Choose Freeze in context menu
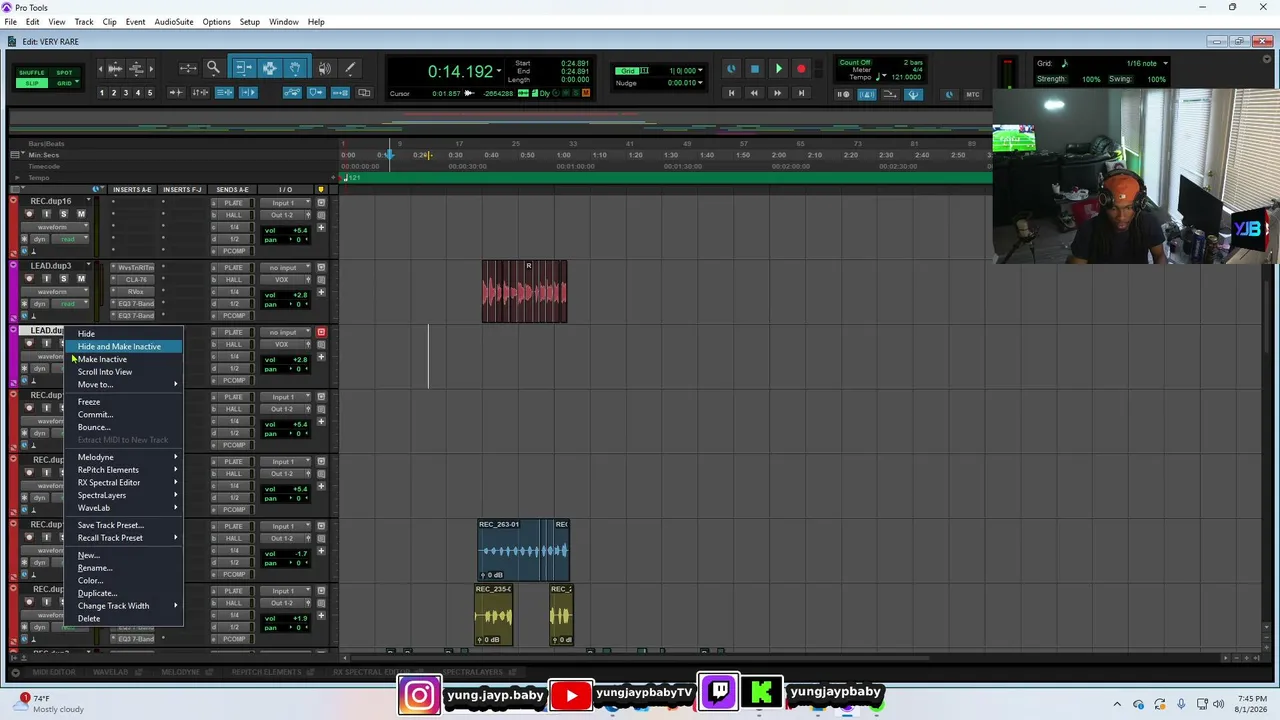The width and height of the screenshot is (1280, 720). (124, 402)
